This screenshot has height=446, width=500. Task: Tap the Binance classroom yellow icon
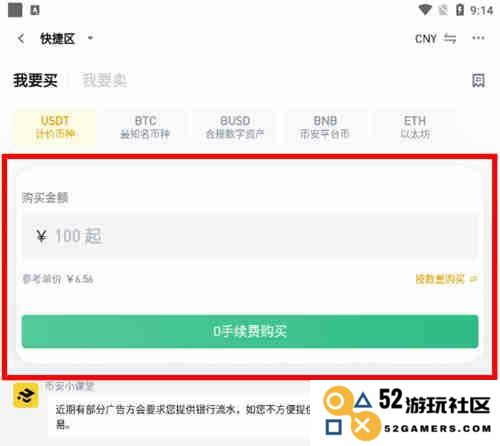pos(26,396)
